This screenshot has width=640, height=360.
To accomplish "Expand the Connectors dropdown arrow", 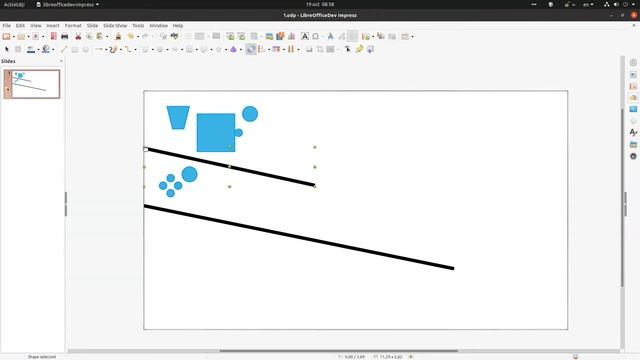I will coord(135,50).
